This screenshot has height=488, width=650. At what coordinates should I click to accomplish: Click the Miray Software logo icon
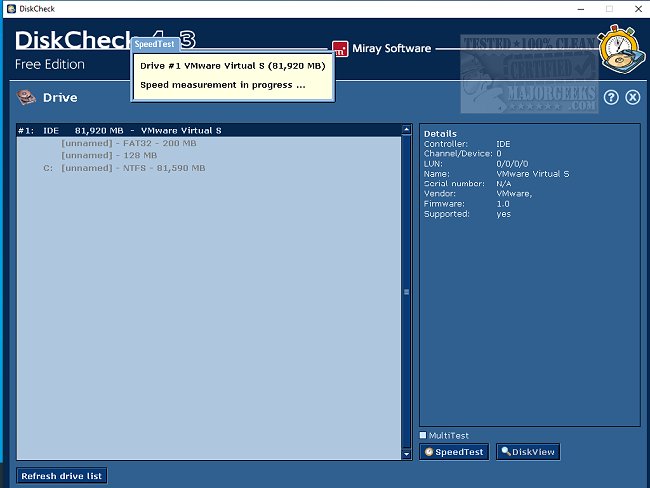(340, 49)
